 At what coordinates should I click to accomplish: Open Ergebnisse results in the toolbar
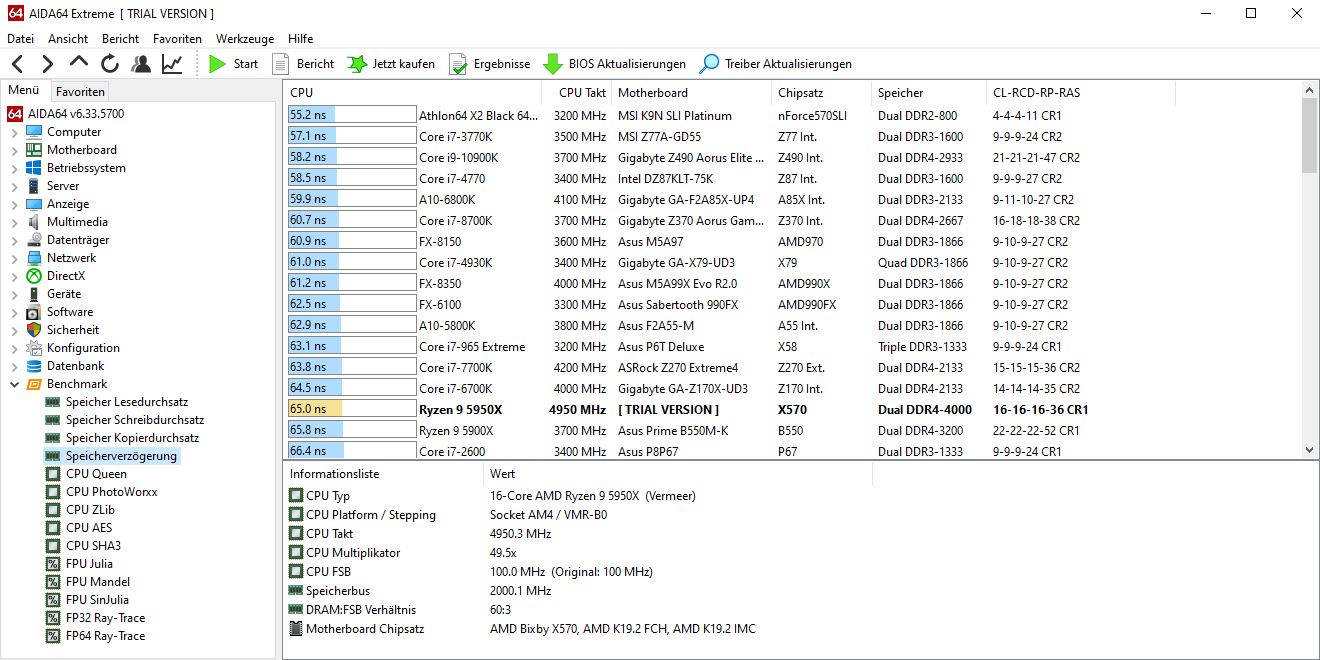[x=490, y=64]
